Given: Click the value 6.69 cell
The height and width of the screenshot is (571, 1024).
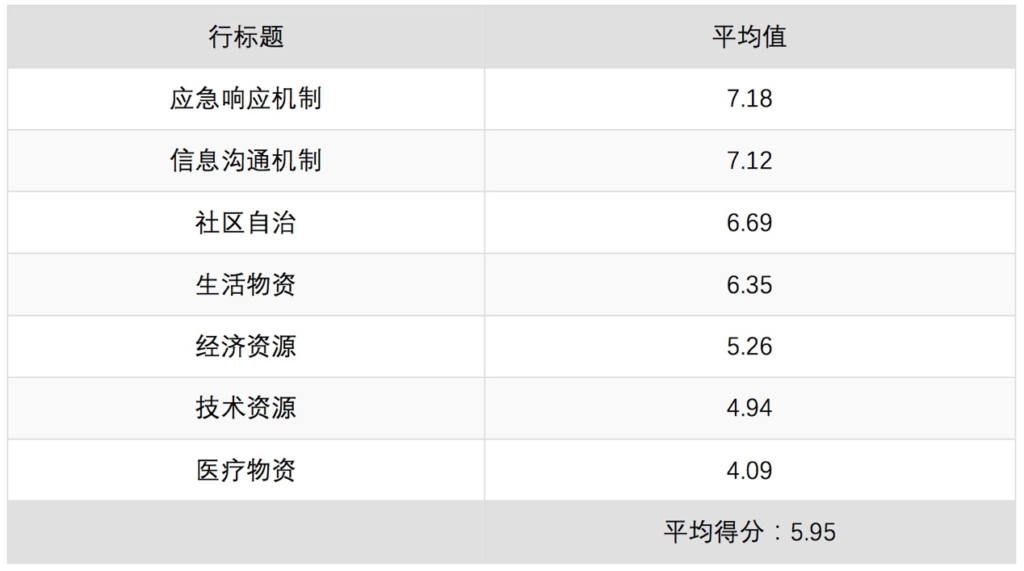Looking at the screenshot, I should tap(750, 223).
